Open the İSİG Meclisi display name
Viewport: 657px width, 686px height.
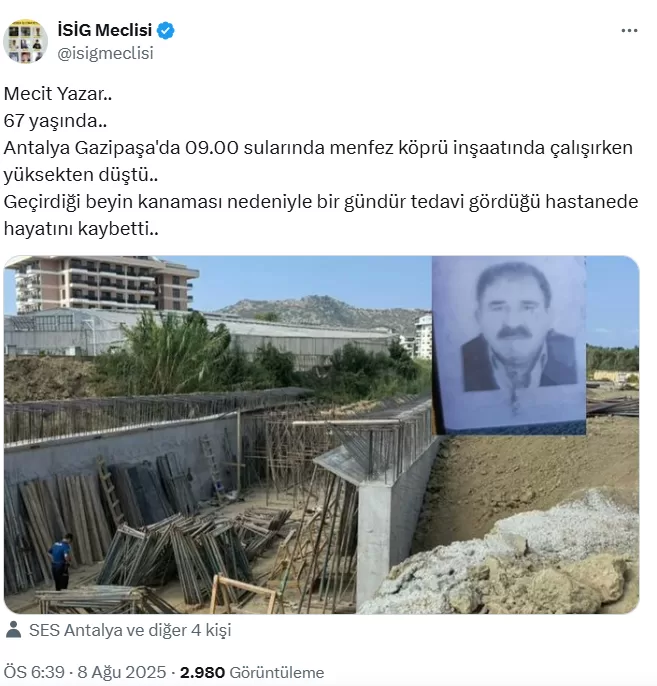pyautogui.click(x=105, y=30)
